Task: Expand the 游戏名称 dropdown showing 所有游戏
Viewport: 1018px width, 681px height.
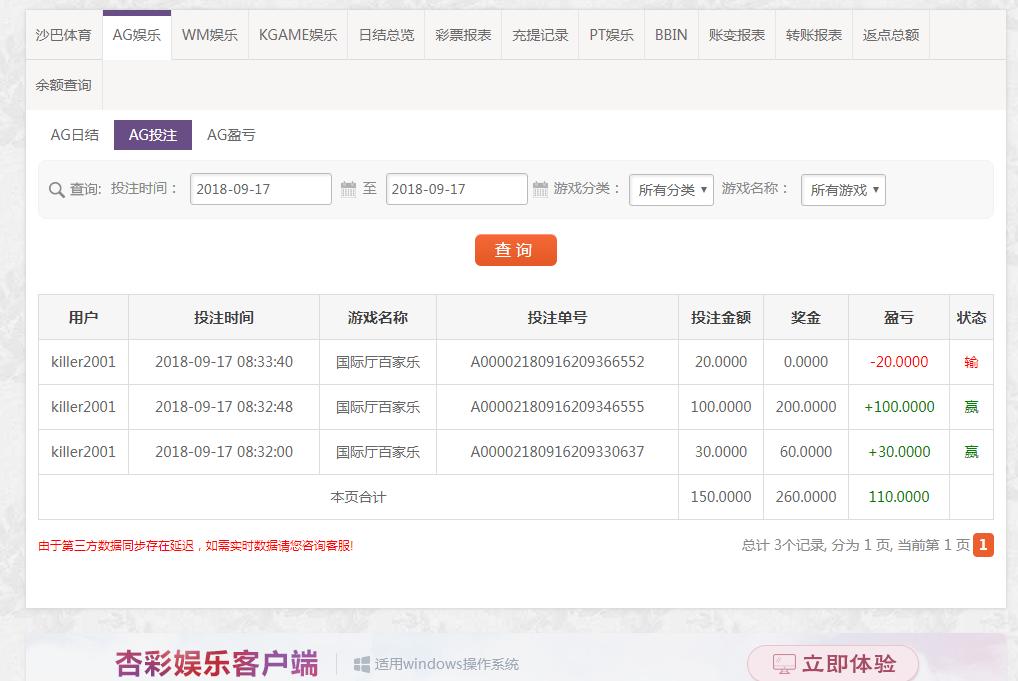Action: pos(843,190)
